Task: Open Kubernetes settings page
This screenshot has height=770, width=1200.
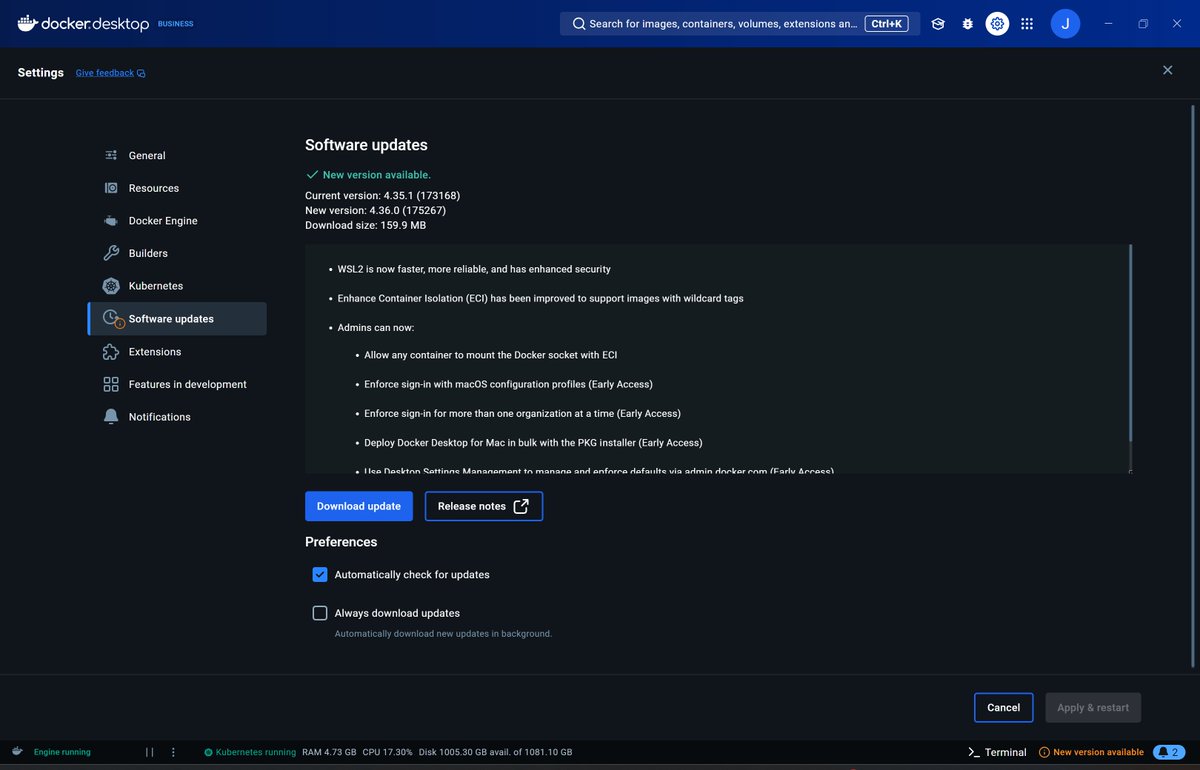Action: [x=177, y=286]
